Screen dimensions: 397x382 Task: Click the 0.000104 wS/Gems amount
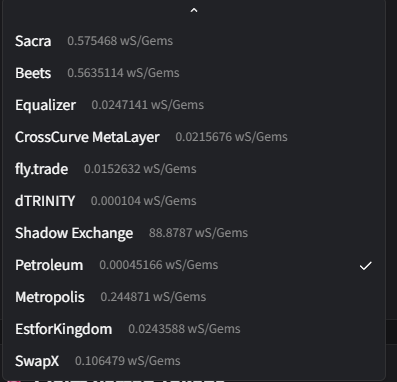(x=144, y=201)
